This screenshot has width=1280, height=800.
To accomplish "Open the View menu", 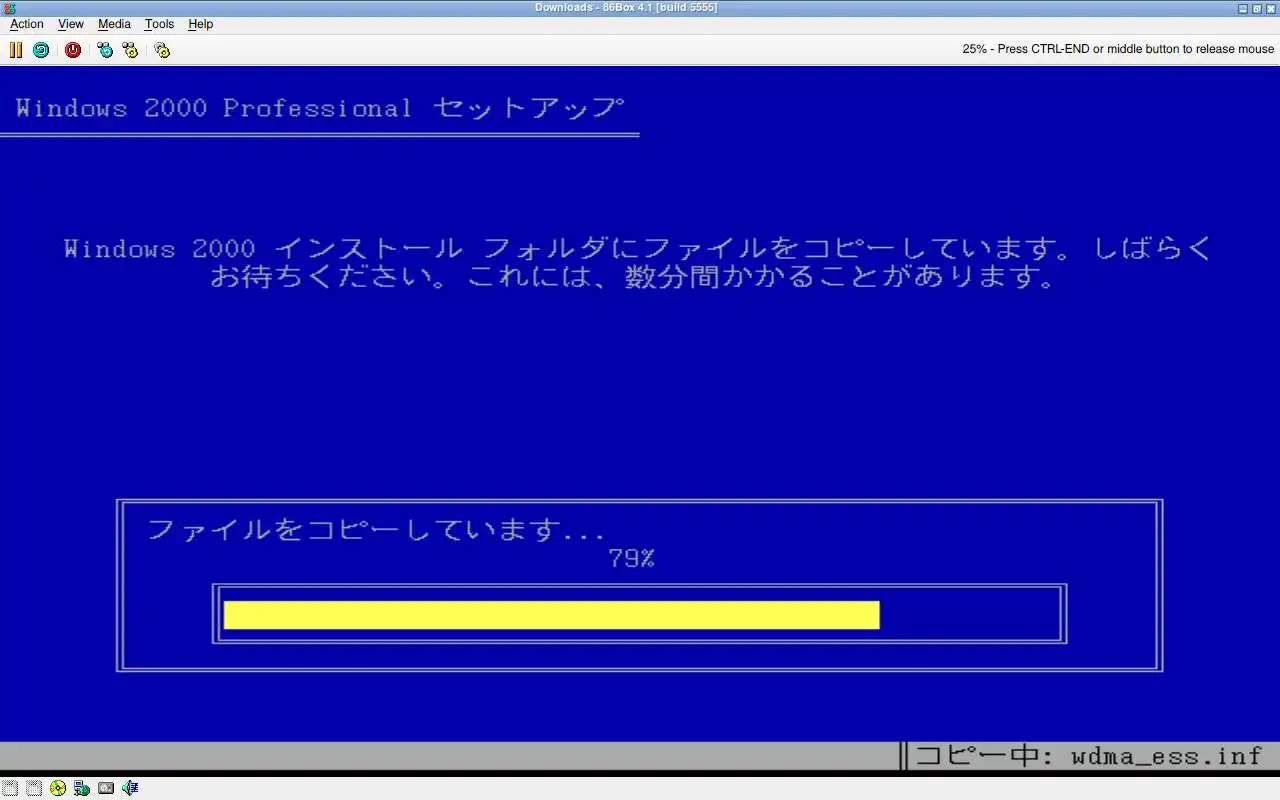I will click(x=71, y=24).
